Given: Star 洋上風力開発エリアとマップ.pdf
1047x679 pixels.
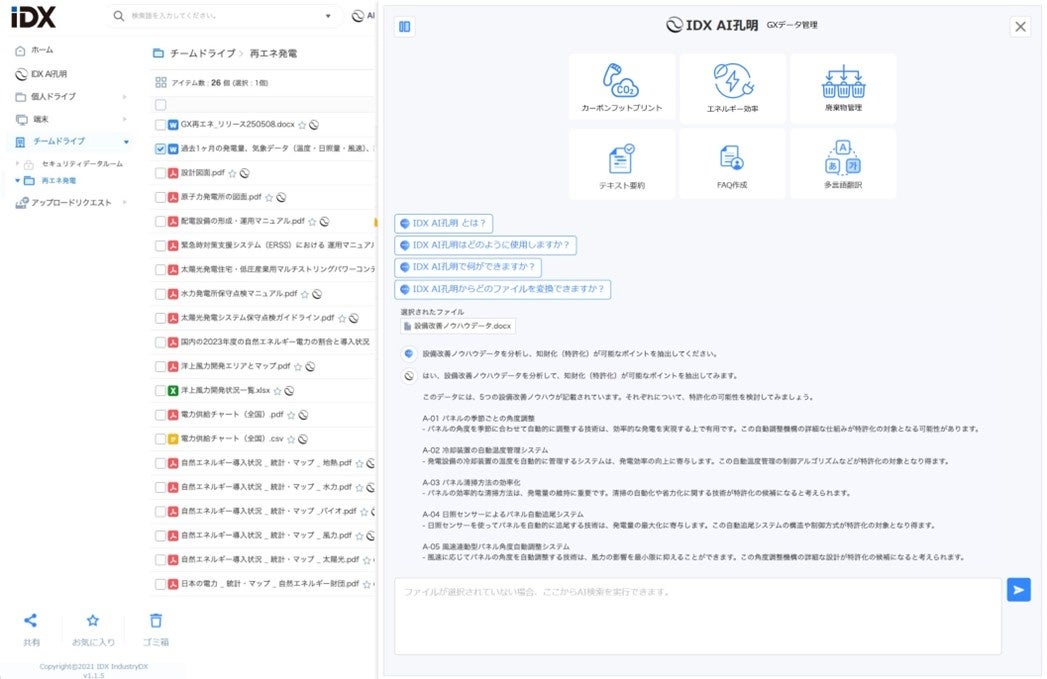Looking at the screenshot, I should point(298,367).
